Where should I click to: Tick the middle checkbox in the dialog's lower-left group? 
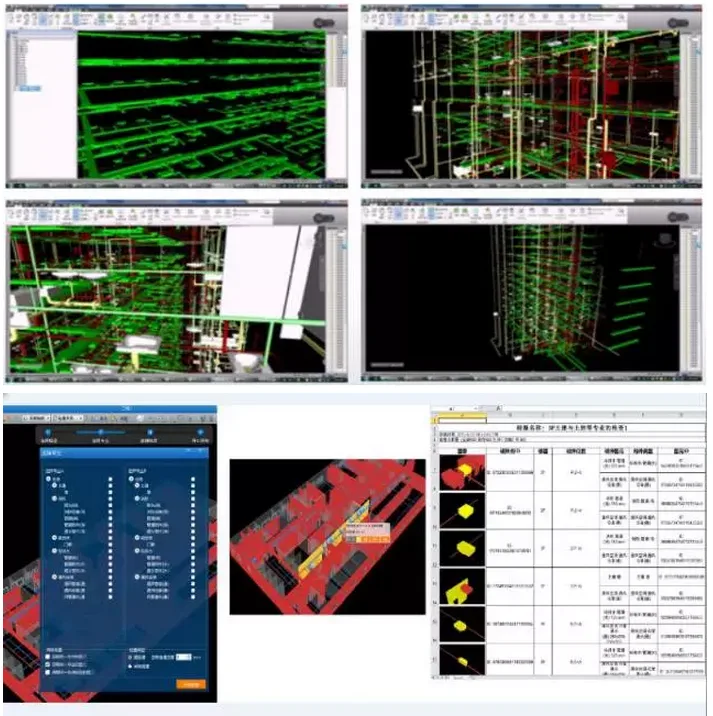tap(48, 664)
